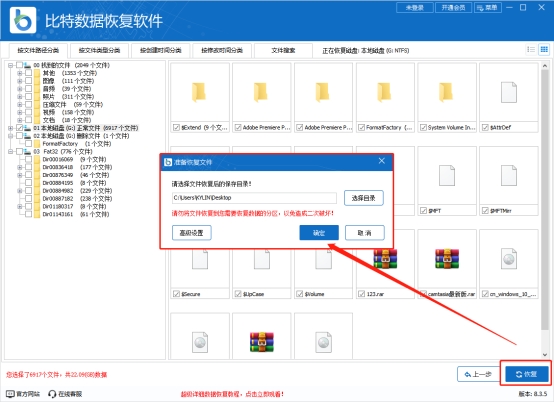
Task: Close the 准备恢复文件 dialog
Action: (x=382, y=161)
